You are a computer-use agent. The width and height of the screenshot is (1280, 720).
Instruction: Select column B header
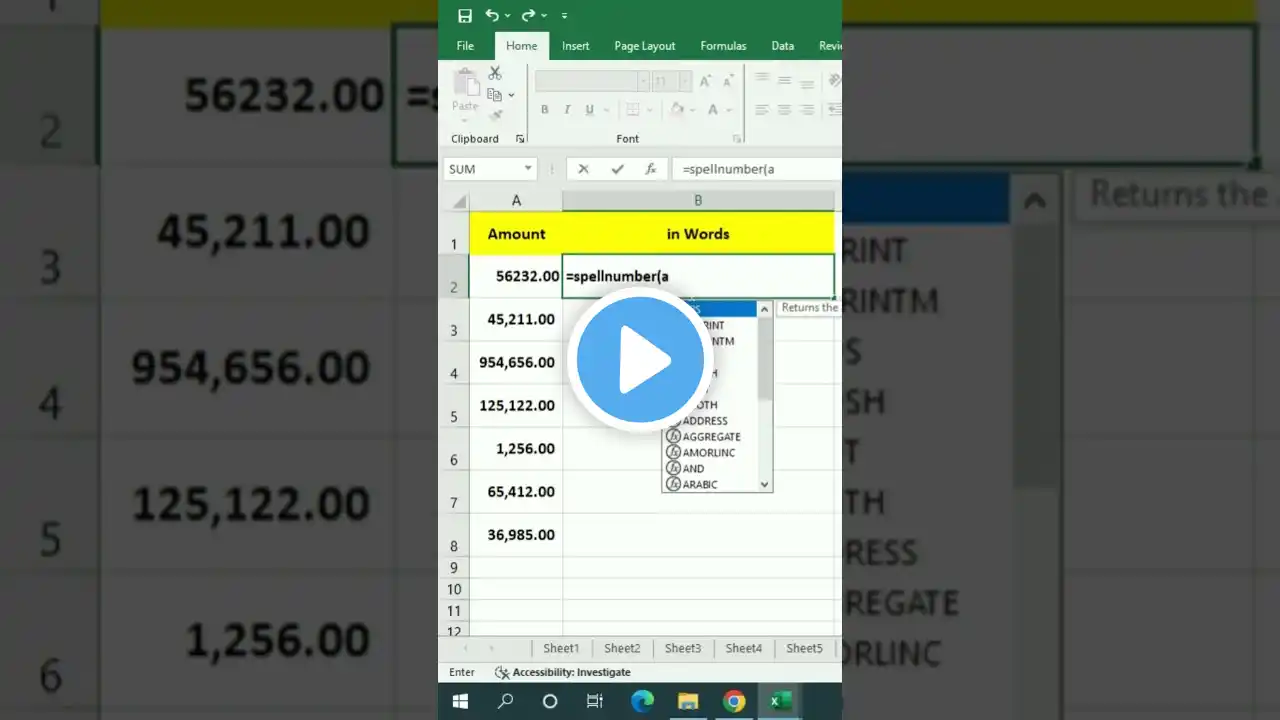pos(698,201)
